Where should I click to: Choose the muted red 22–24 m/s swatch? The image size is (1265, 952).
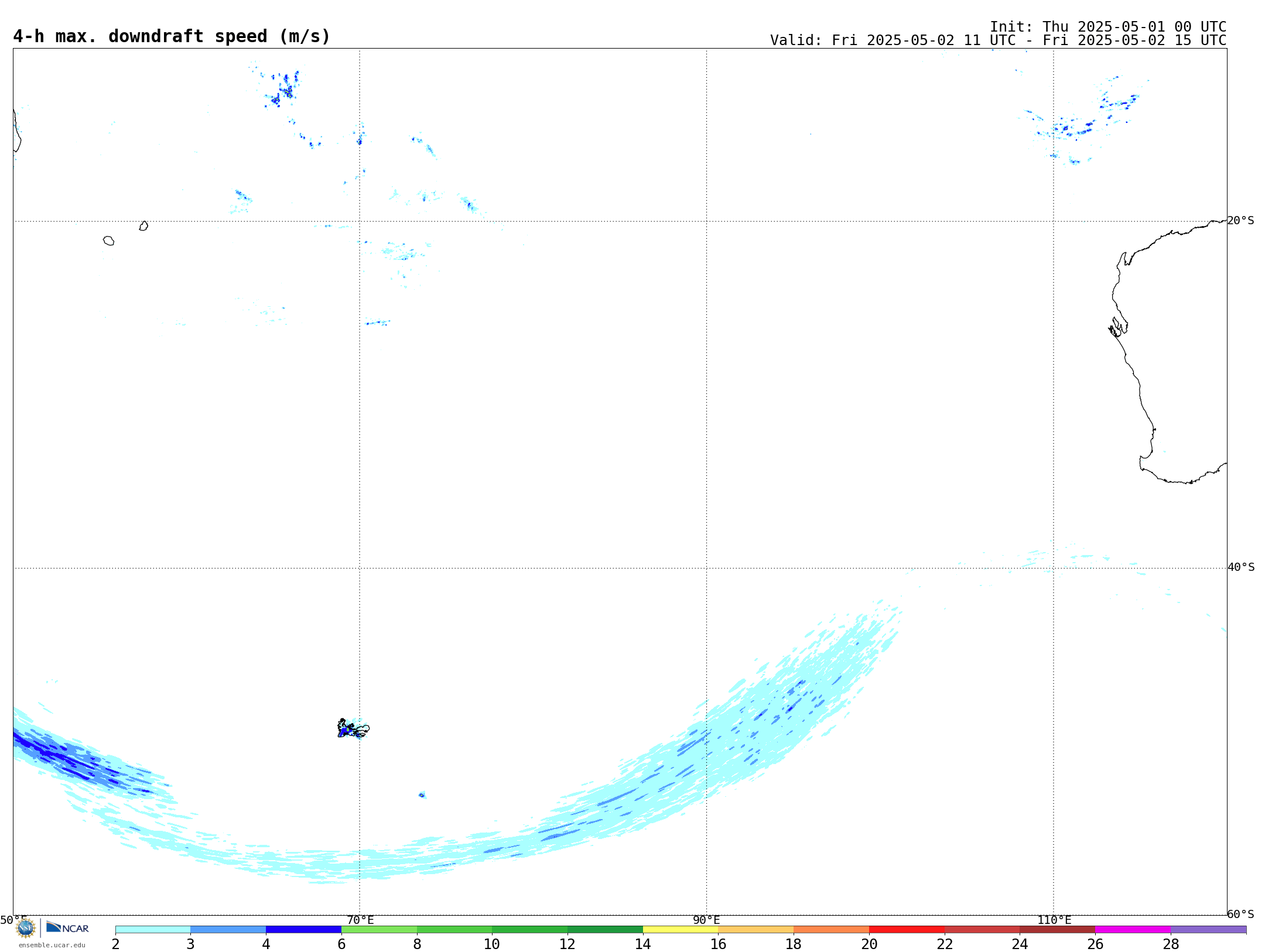982,930
